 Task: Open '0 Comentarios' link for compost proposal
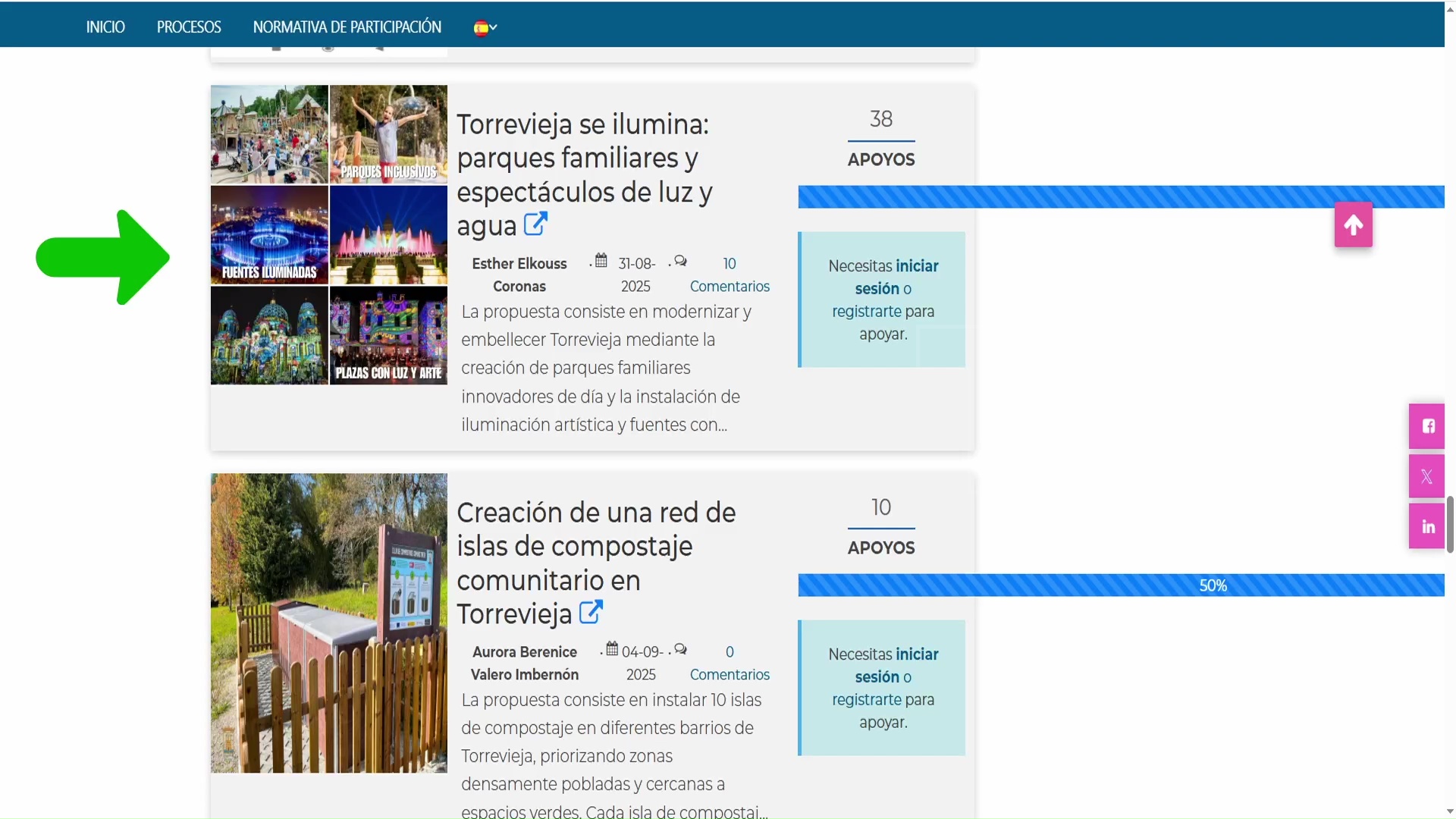[x=729, y=673]
